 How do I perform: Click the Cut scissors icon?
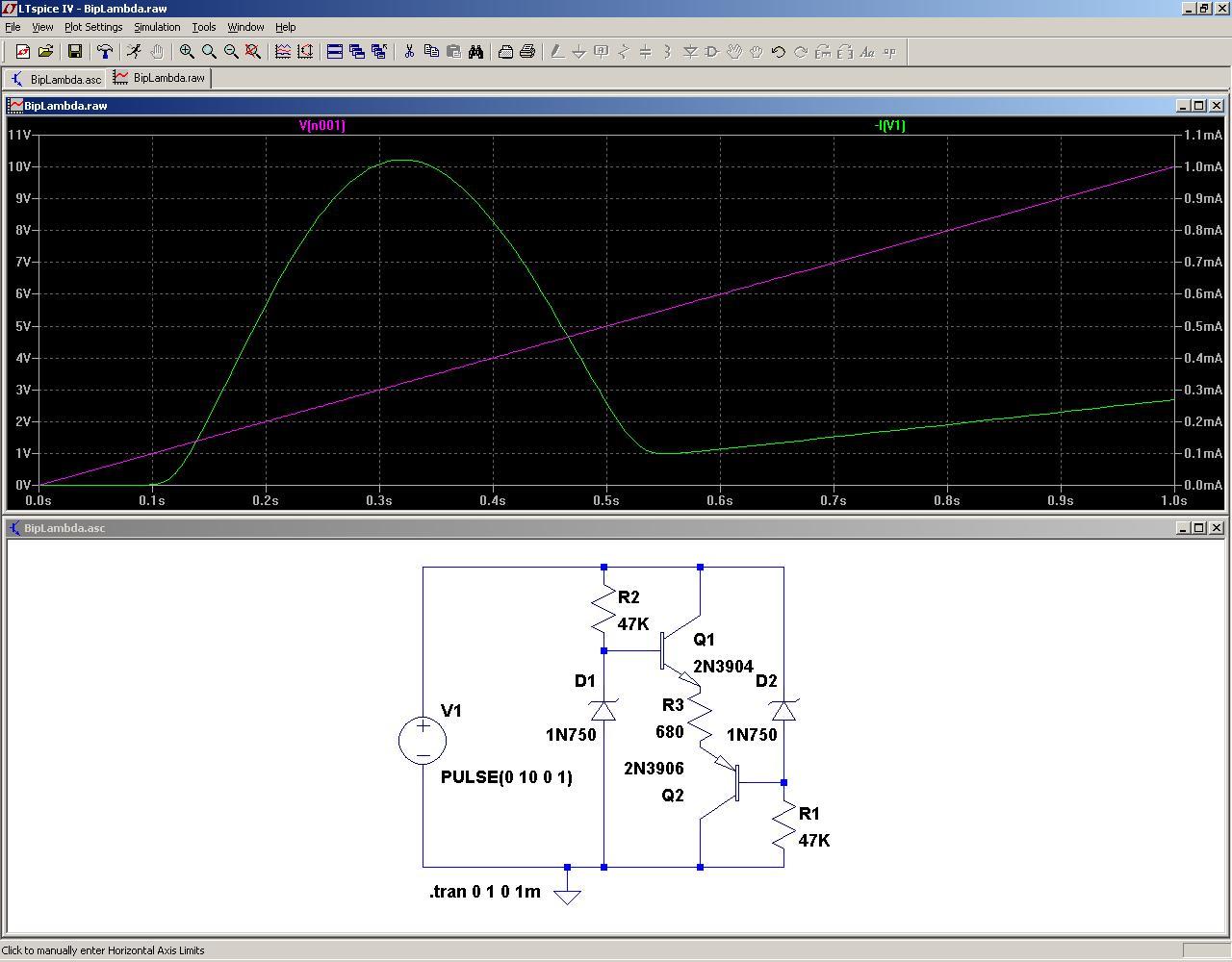(409, 52)
